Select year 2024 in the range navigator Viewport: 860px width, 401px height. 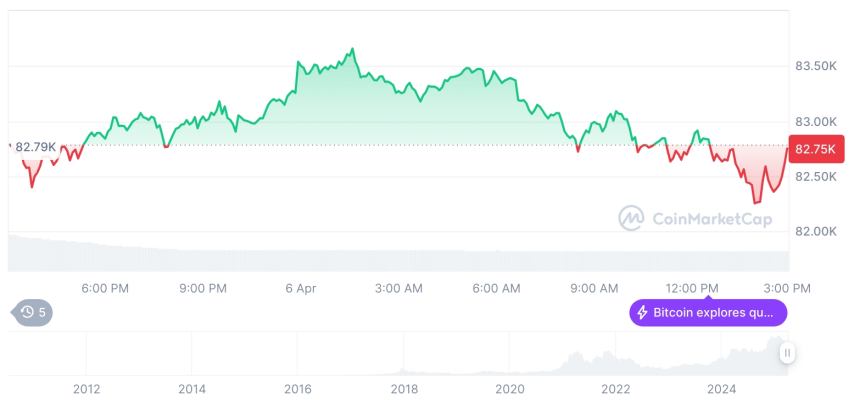point(721,388)
